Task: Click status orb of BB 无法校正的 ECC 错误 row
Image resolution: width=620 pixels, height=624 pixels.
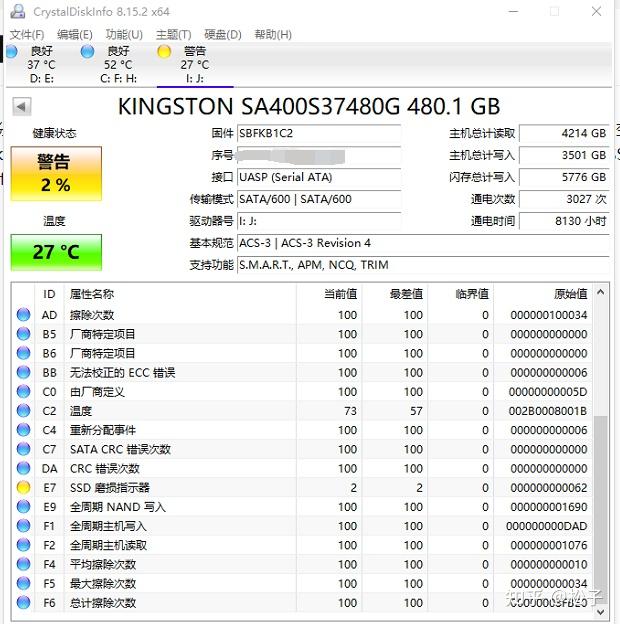Action: 23,372
